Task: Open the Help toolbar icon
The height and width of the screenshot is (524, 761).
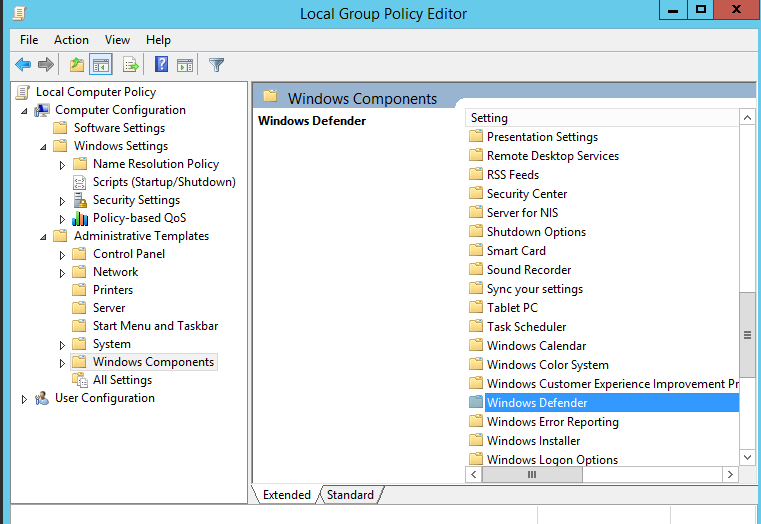Action: point(161,65)
